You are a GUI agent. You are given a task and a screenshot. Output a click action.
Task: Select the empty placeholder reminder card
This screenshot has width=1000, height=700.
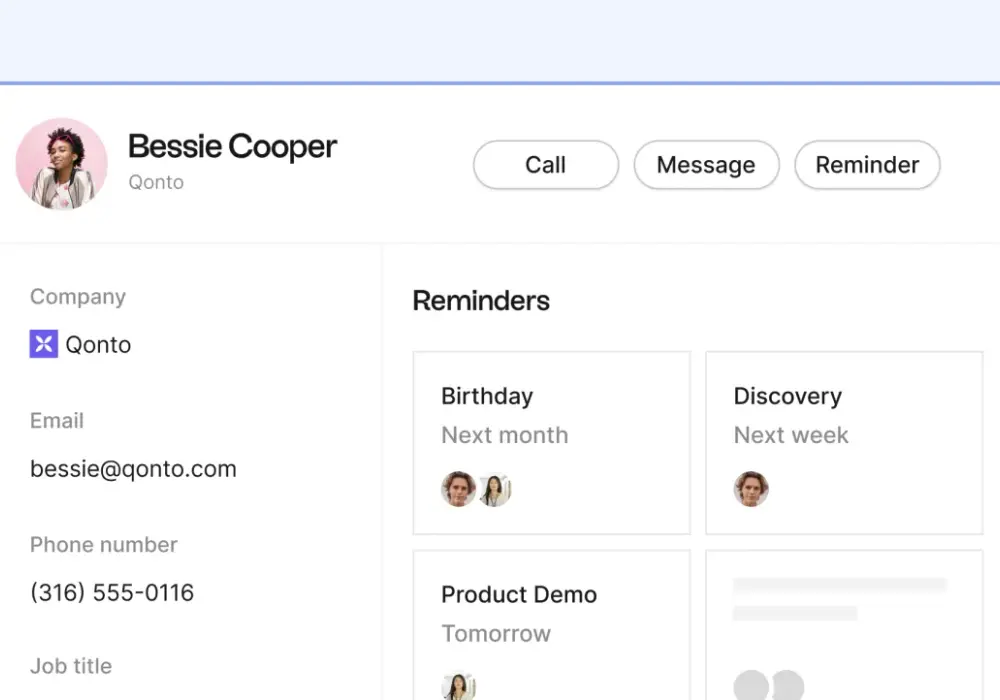pyautogui.click(x=844, y=625)
